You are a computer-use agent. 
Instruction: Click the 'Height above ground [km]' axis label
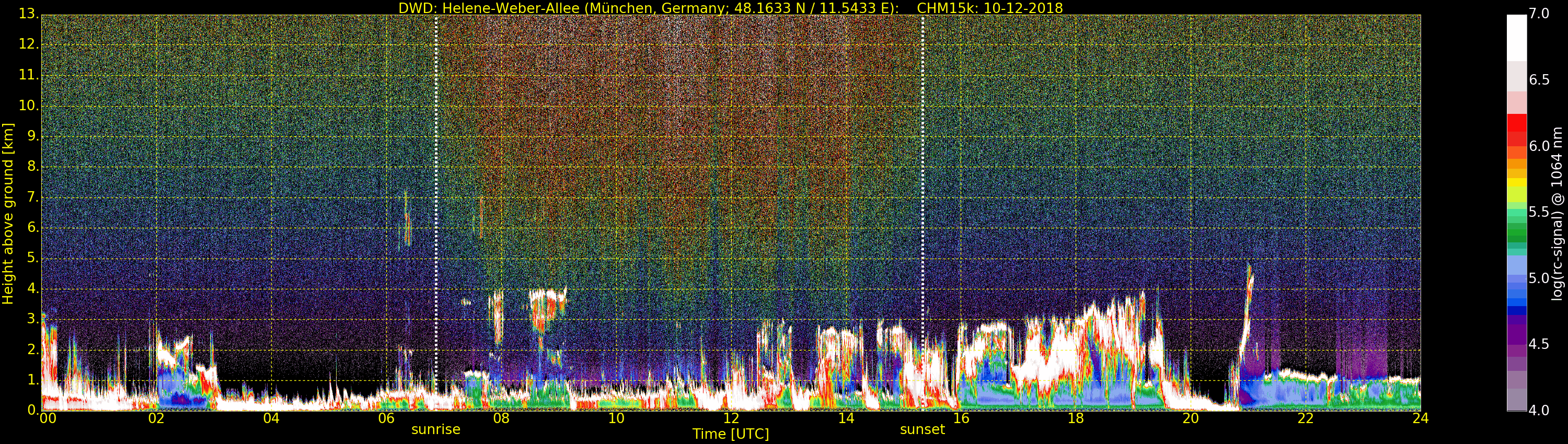(8, 214)
